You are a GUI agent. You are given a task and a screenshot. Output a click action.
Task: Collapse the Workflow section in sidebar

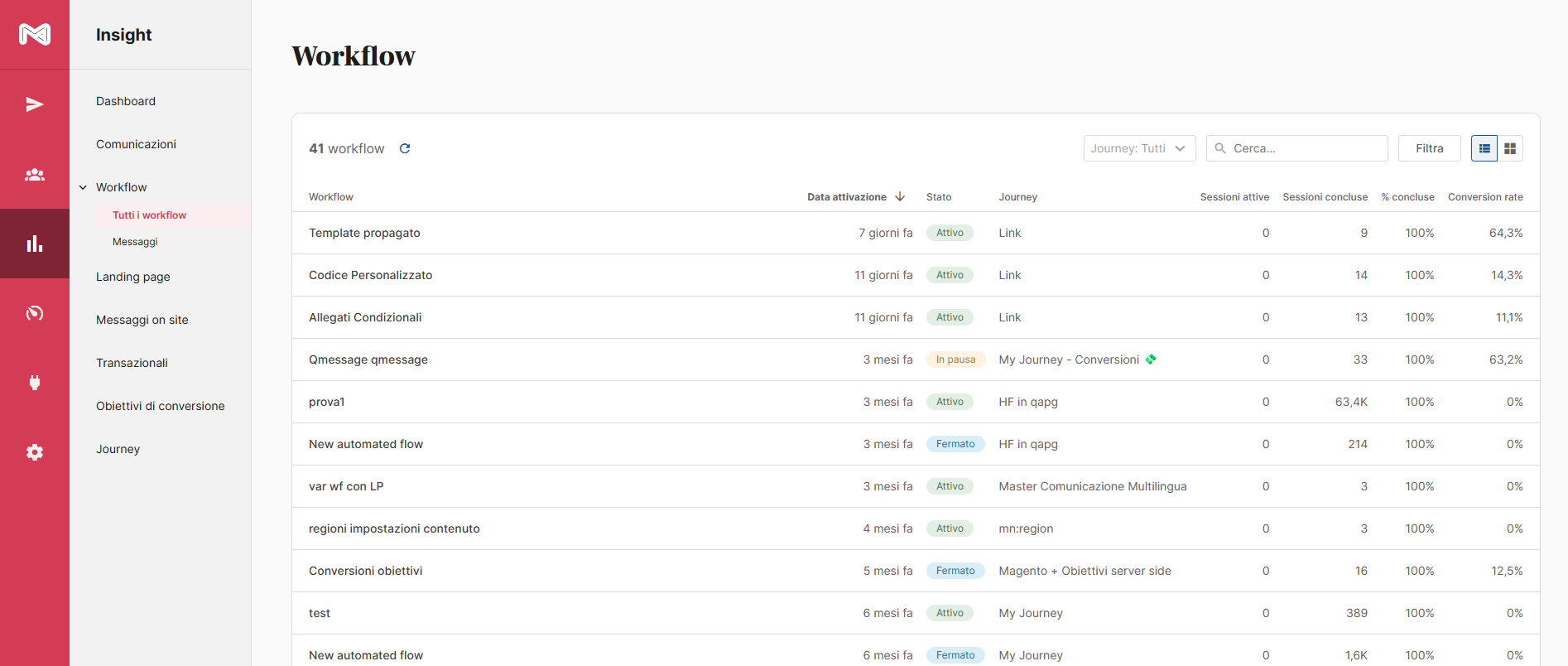point(83,187)
